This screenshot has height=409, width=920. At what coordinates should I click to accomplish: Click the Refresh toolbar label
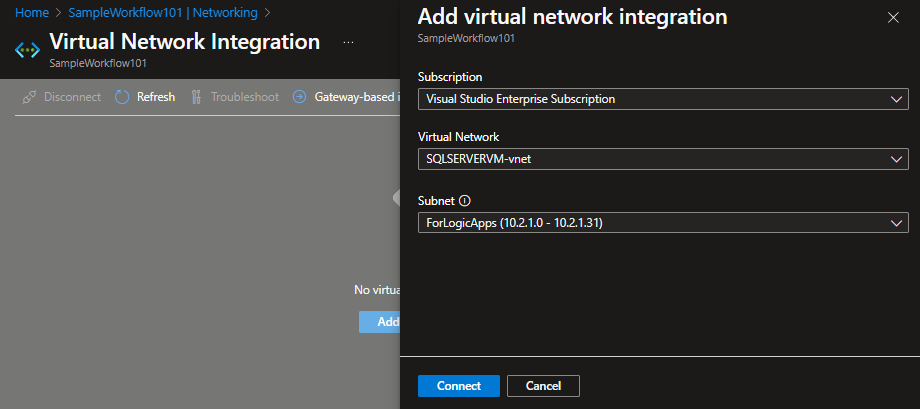click(x=156, y=97)
